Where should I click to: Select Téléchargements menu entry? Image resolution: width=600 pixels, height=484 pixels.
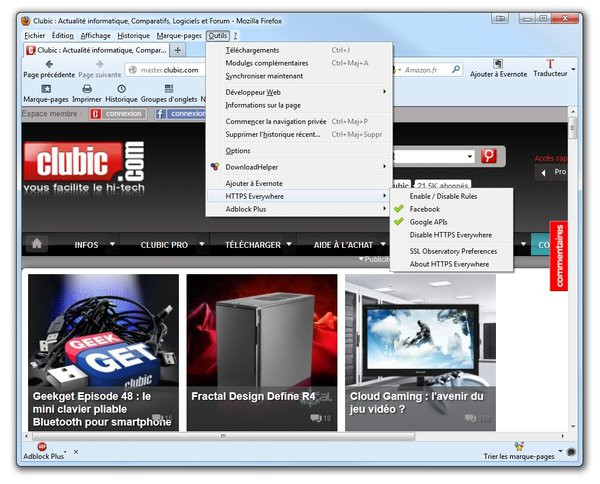pyautogui.click(x=299, y=50)
